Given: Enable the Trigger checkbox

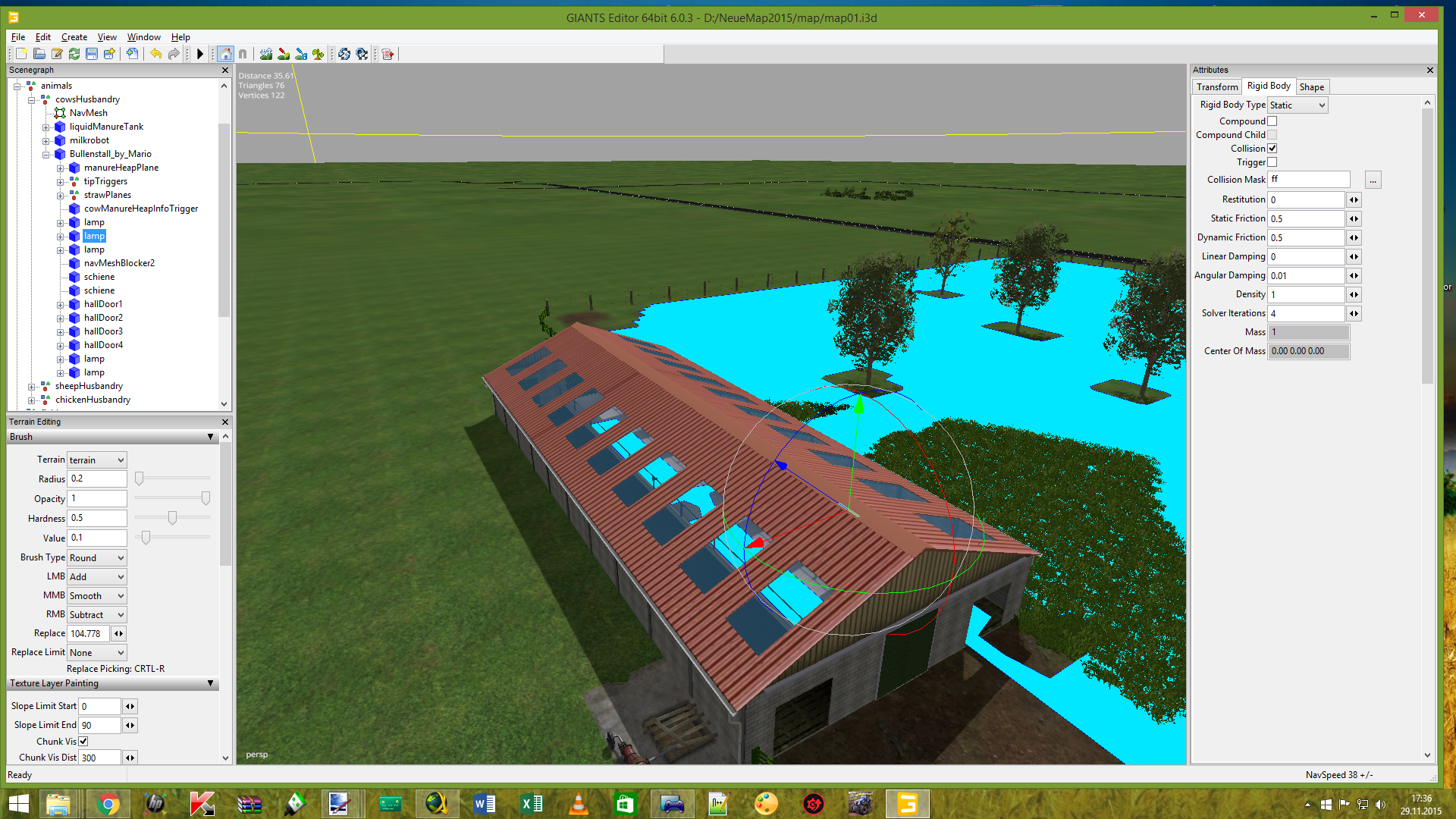Looking at the screenshot, I should point(1272,162).
